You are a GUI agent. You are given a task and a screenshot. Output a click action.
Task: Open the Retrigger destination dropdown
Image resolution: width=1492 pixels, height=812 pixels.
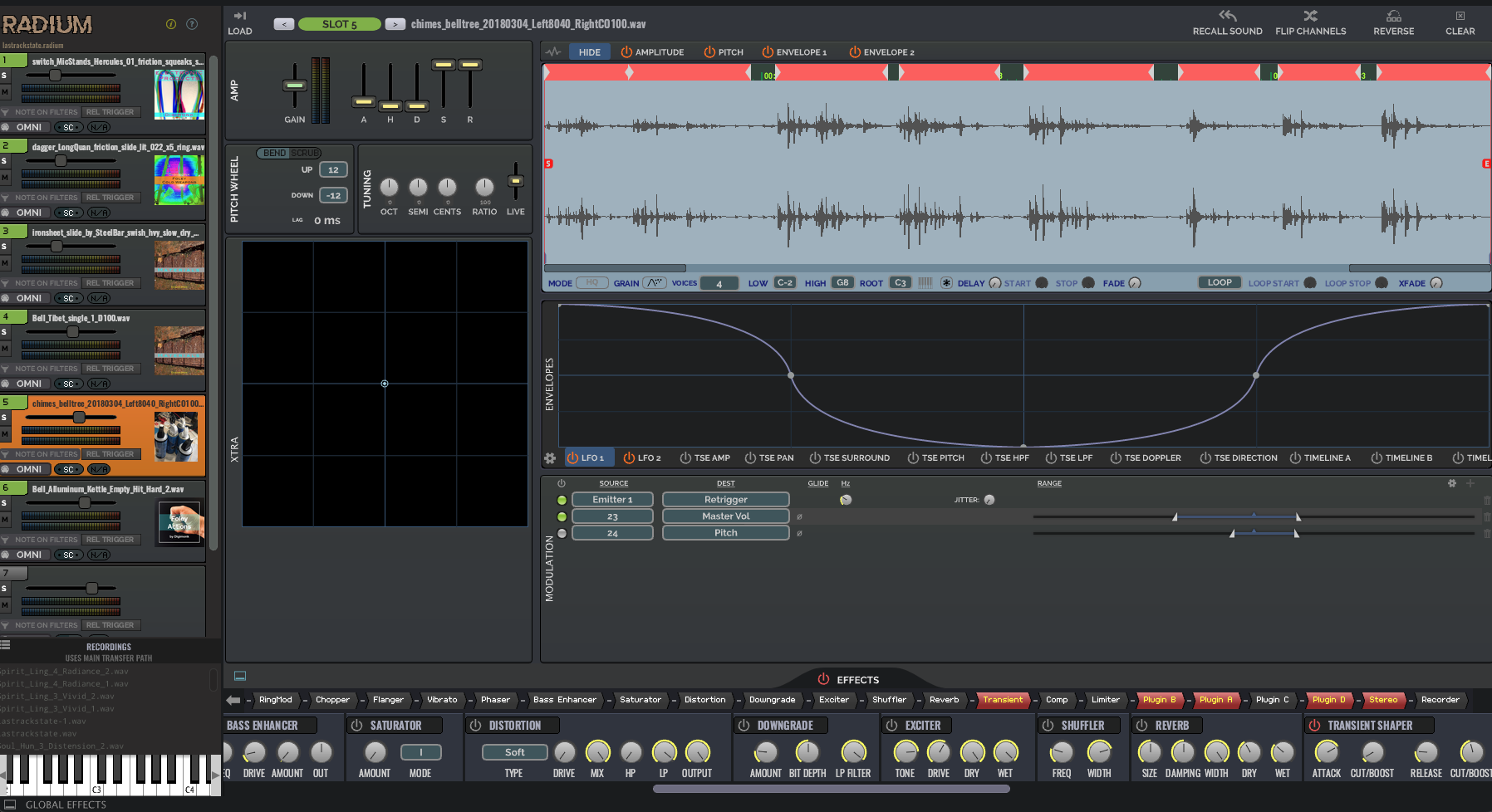click(726, 500)
